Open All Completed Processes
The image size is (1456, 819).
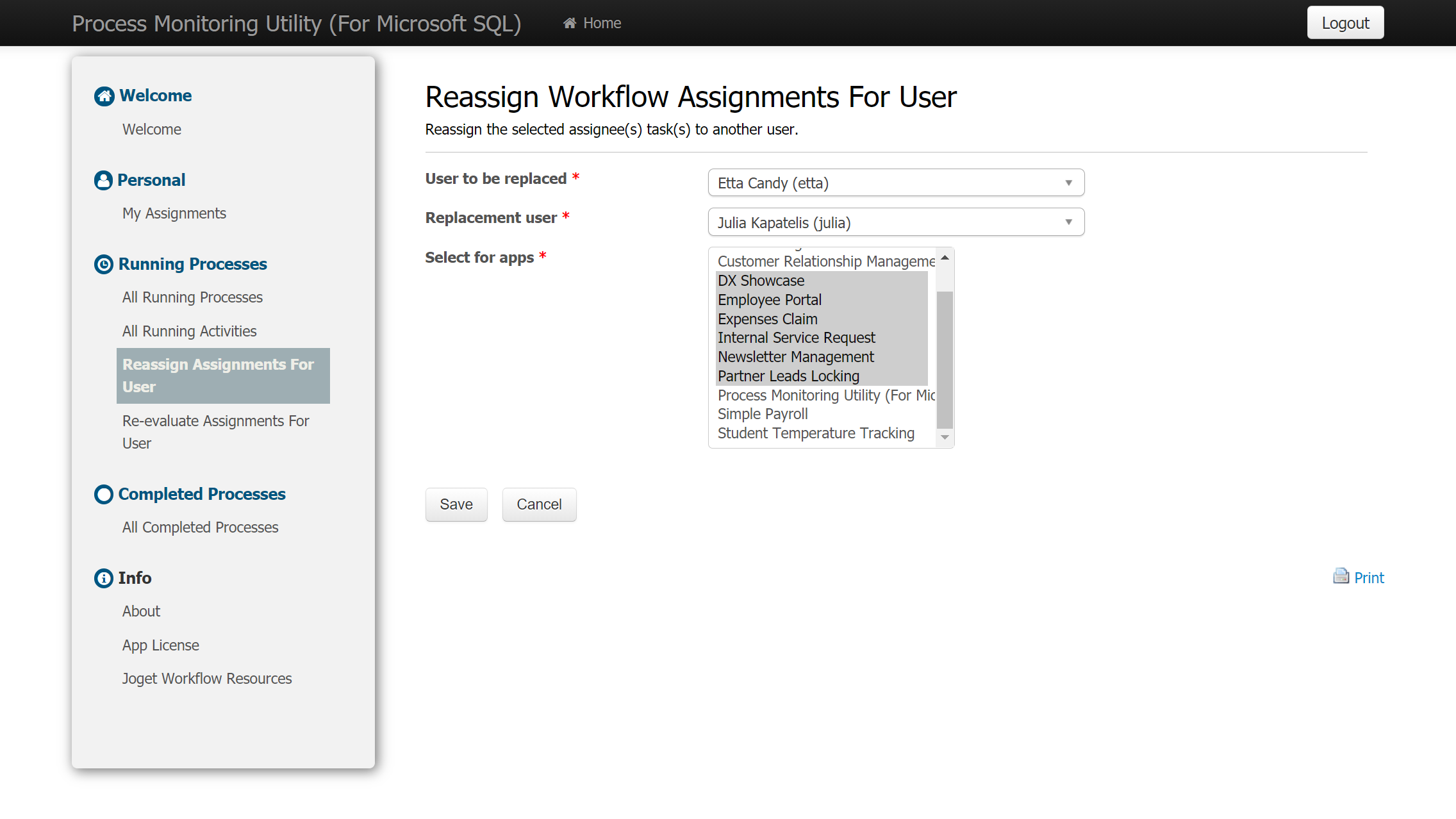click(200, 527)
